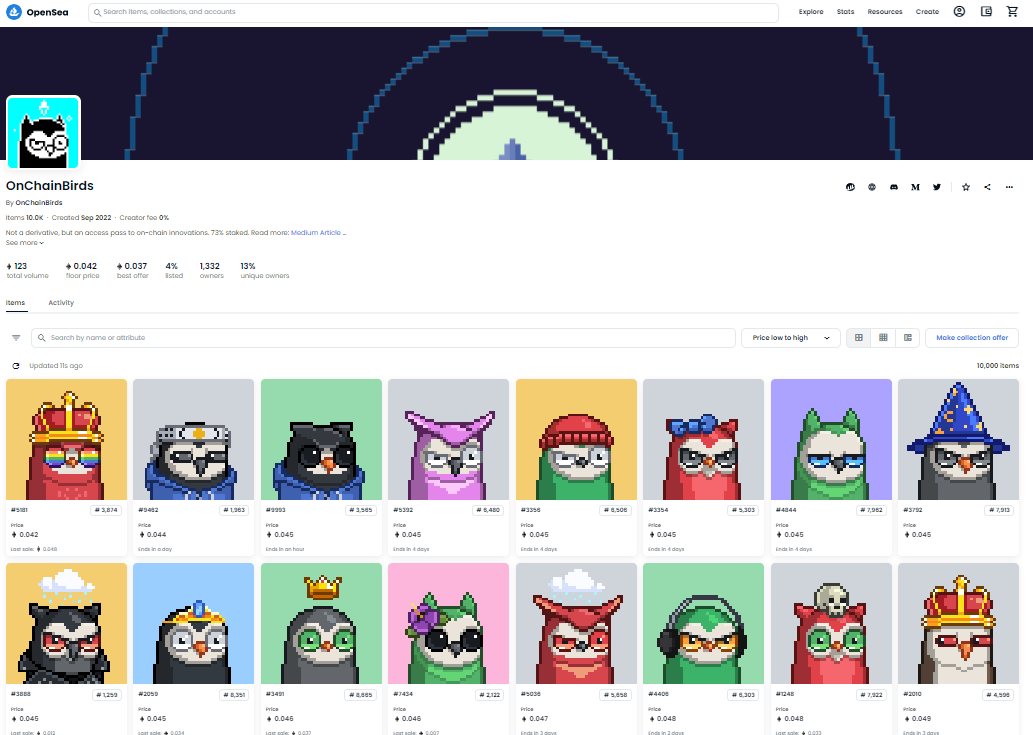Select the Items tab
The image size is (1033, 735).
16,303
